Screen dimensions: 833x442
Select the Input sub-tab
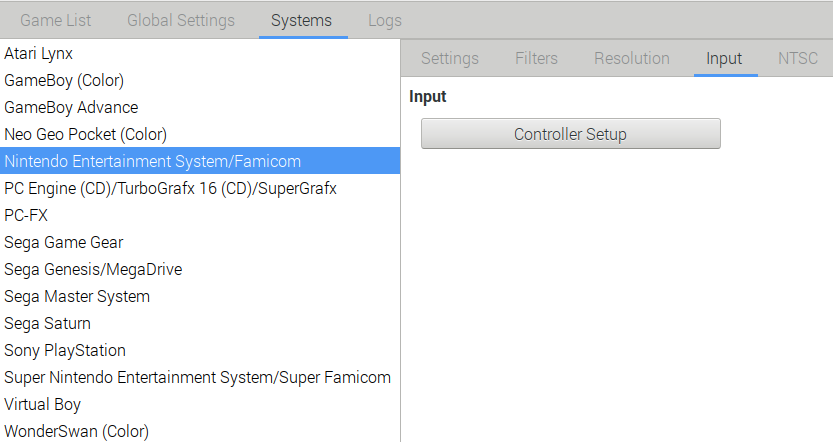tap(724, 58)
